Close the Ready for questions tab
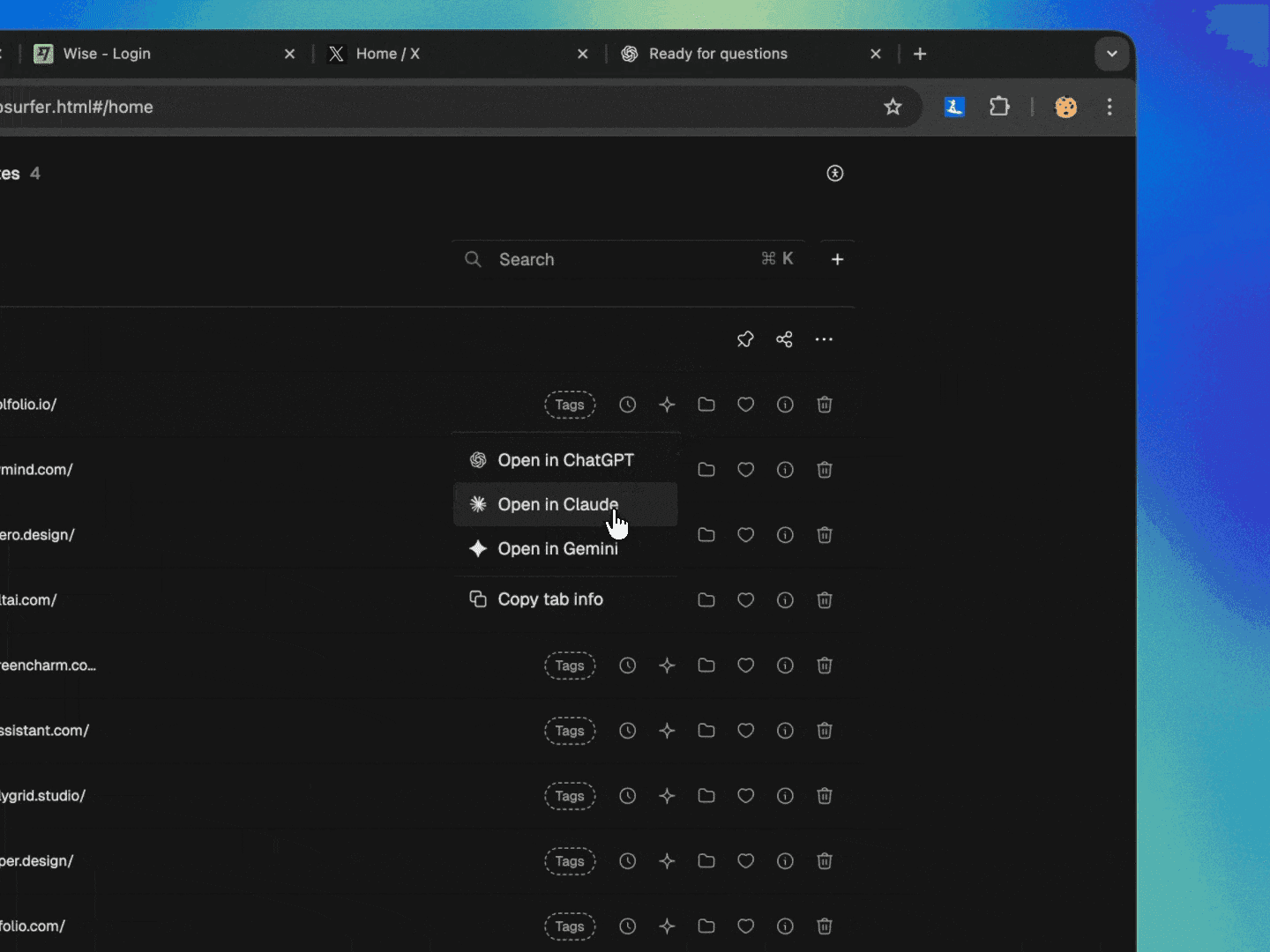The image size is (1270, 952). pyautogui.click(x=876, y=54)
